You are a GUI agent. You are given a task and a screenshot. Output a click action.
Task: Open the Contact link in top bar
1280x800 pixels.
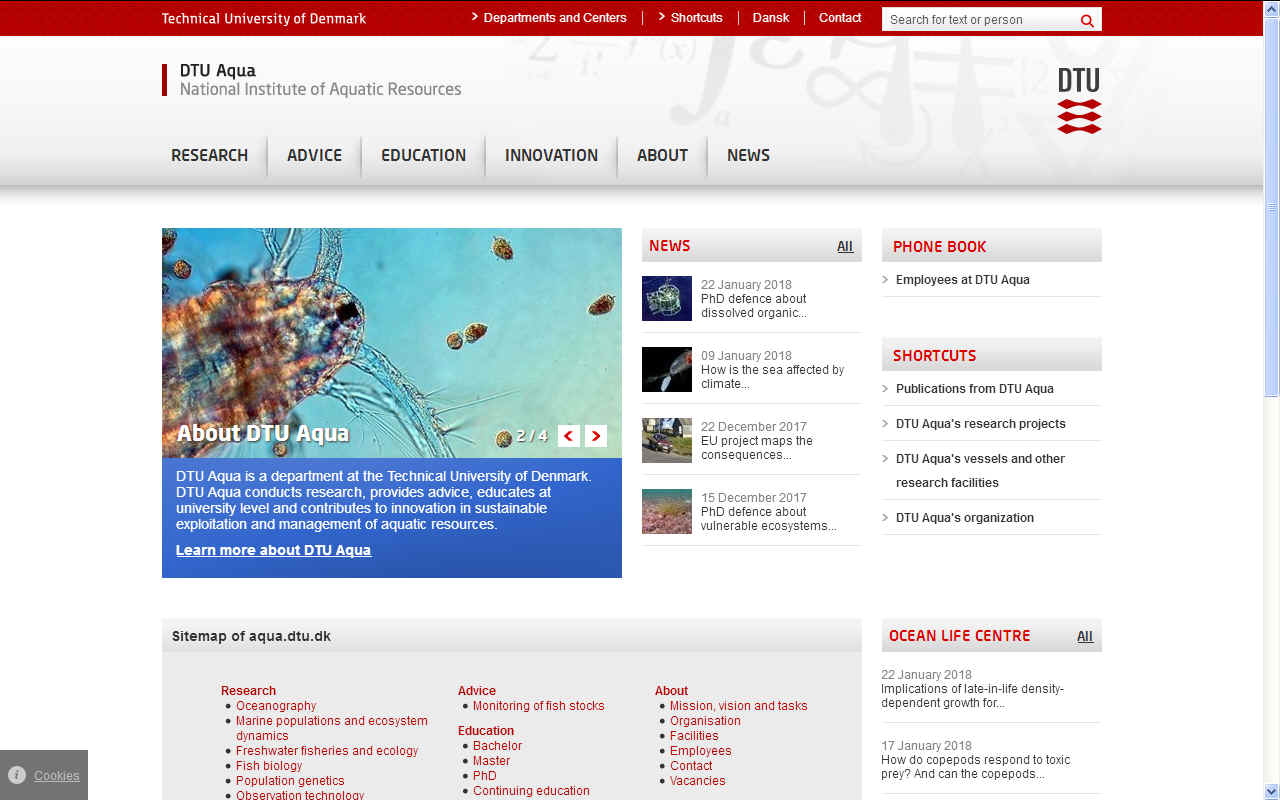(x=840, y=18)
